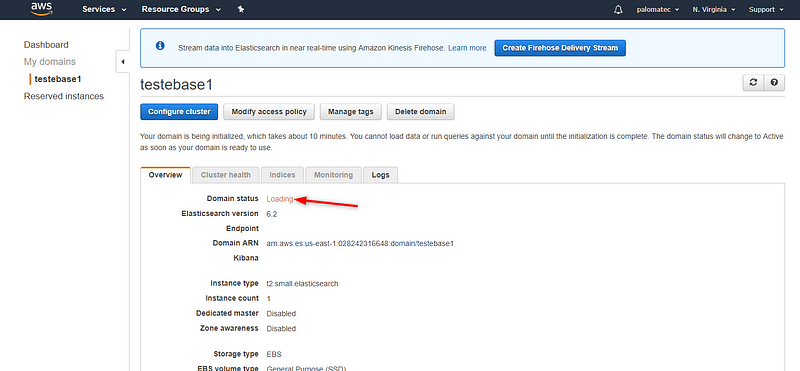This screenshot has width=800, height=371.
Task: Click Storage type EBS value
Action: (274, 354)
